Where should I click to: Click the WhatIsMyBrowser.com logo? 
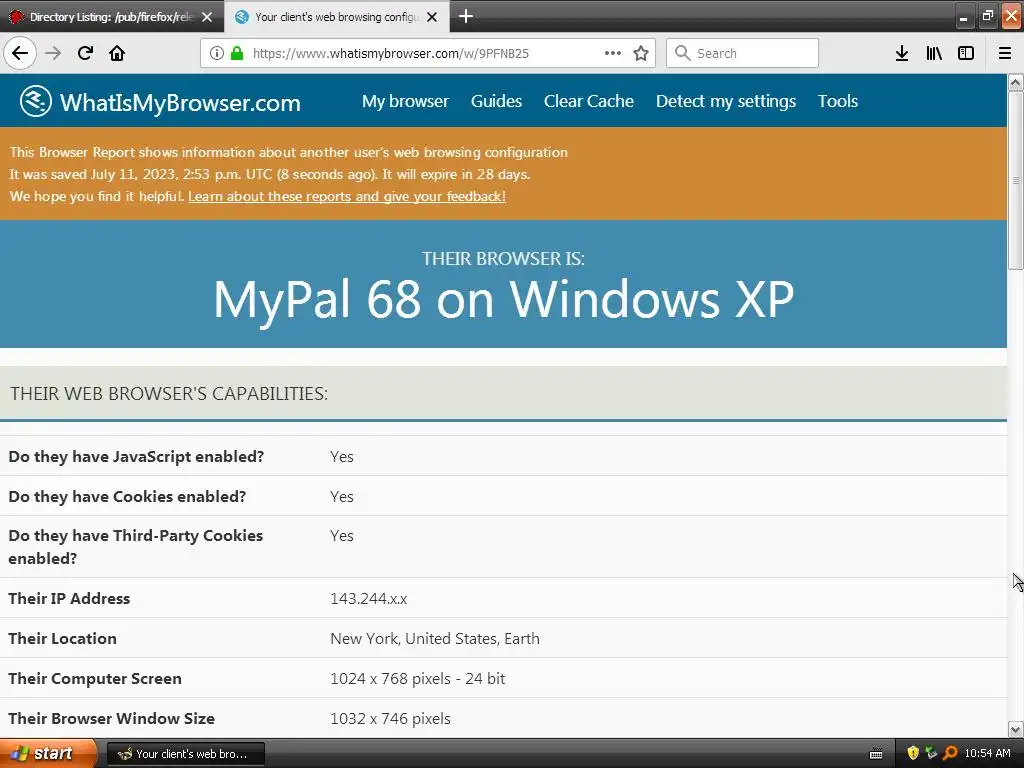[x=160, y=101]
